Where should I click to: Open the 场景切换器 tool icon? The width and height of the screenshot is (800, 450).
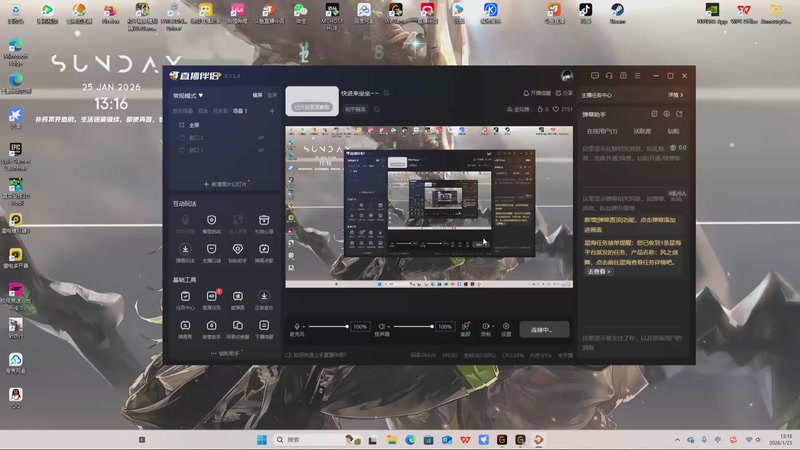(238, 326)
